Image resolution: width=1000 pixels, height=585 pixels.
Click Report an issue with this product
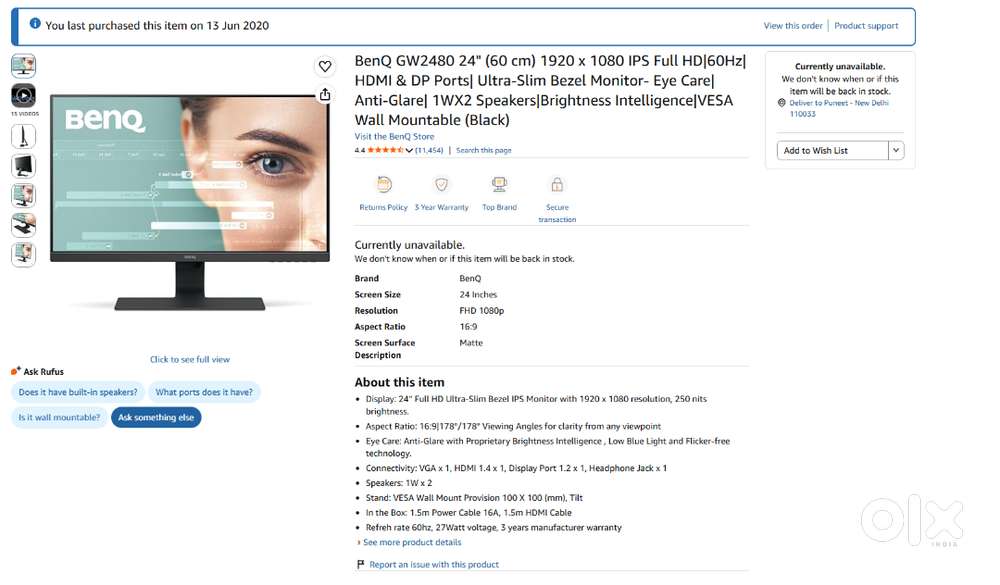pos(434,565)
